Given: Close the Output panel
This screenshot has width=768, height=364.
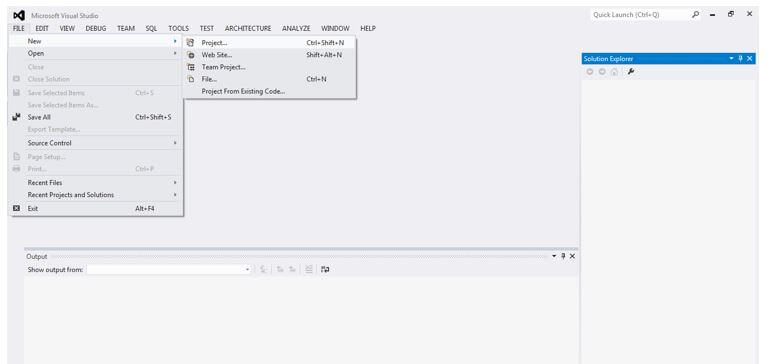Looking at the screenshot, I should click(572, 256).
